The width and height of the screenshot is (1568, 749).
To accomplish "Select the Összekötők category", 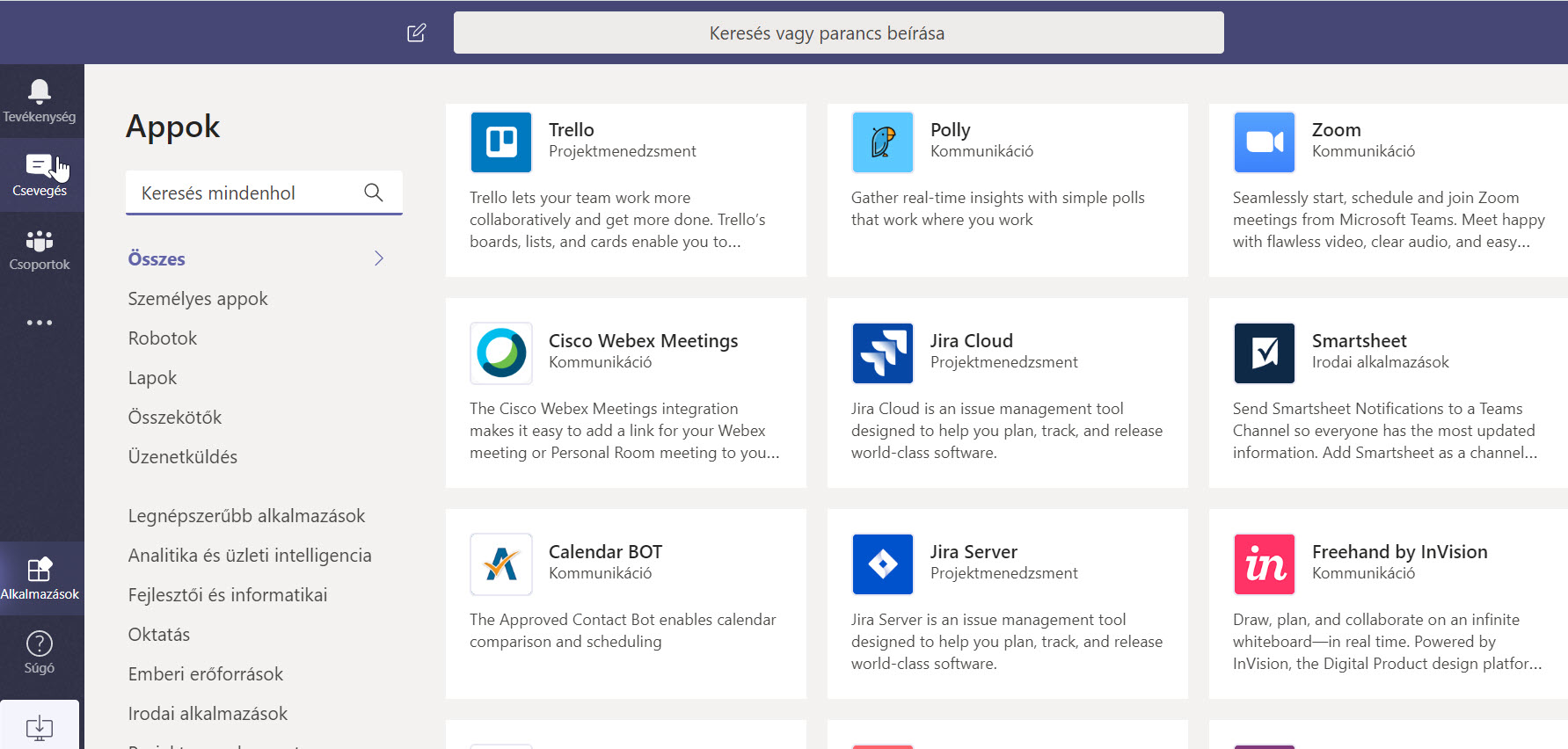I will click(x=175, y=418).
